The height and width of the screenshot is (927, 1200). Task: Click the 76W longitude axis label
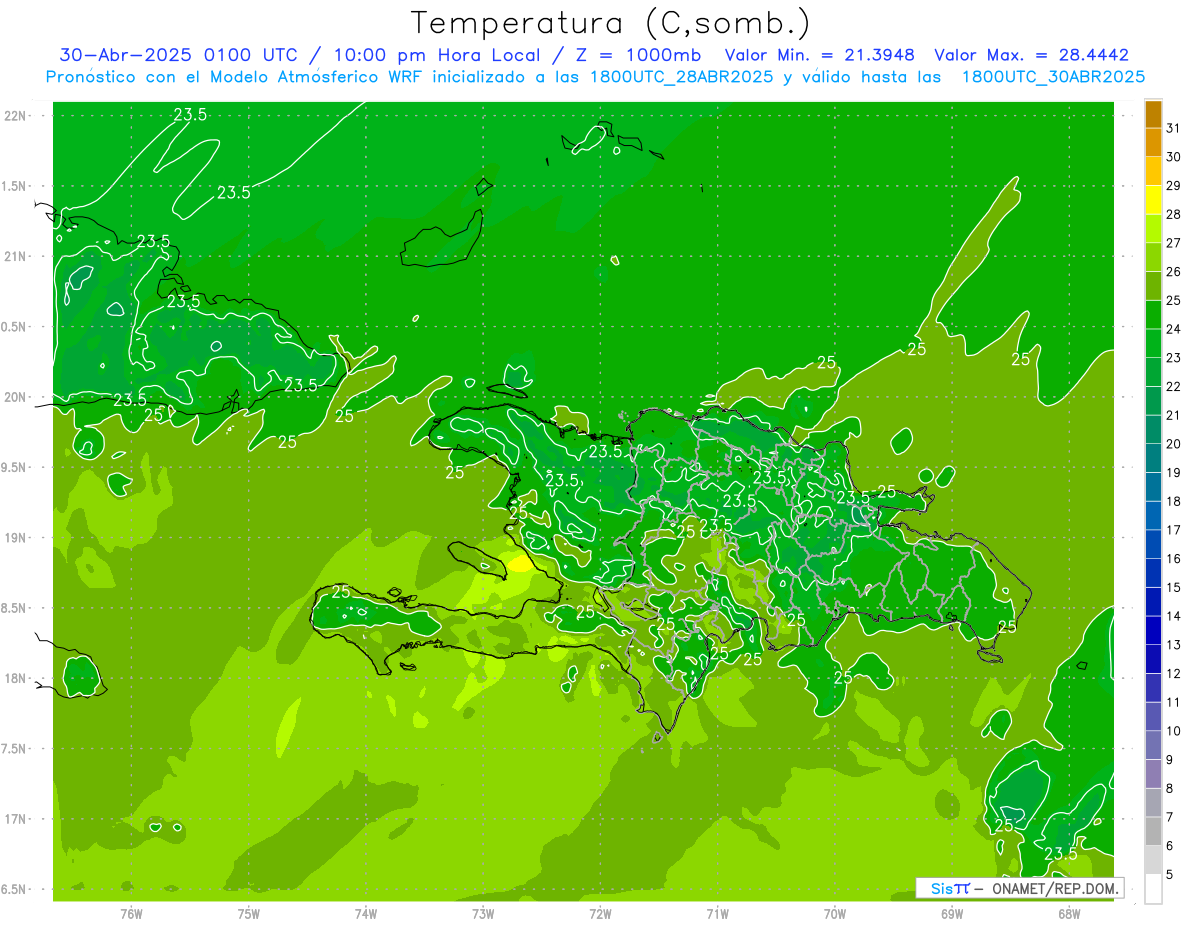tap(131, 915)
